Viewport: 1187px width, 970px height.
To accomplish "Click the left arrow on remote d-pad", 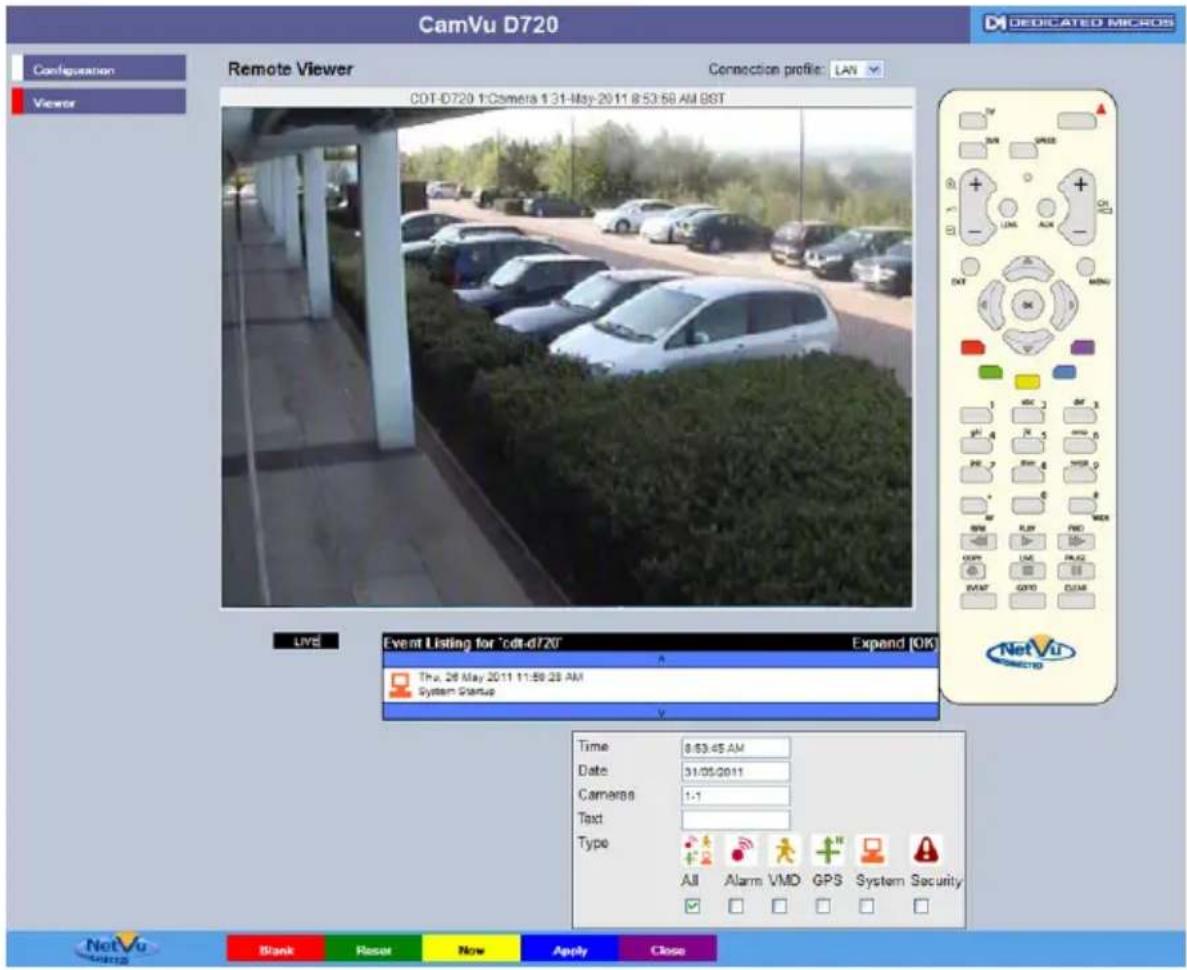I will coord(989,304).
